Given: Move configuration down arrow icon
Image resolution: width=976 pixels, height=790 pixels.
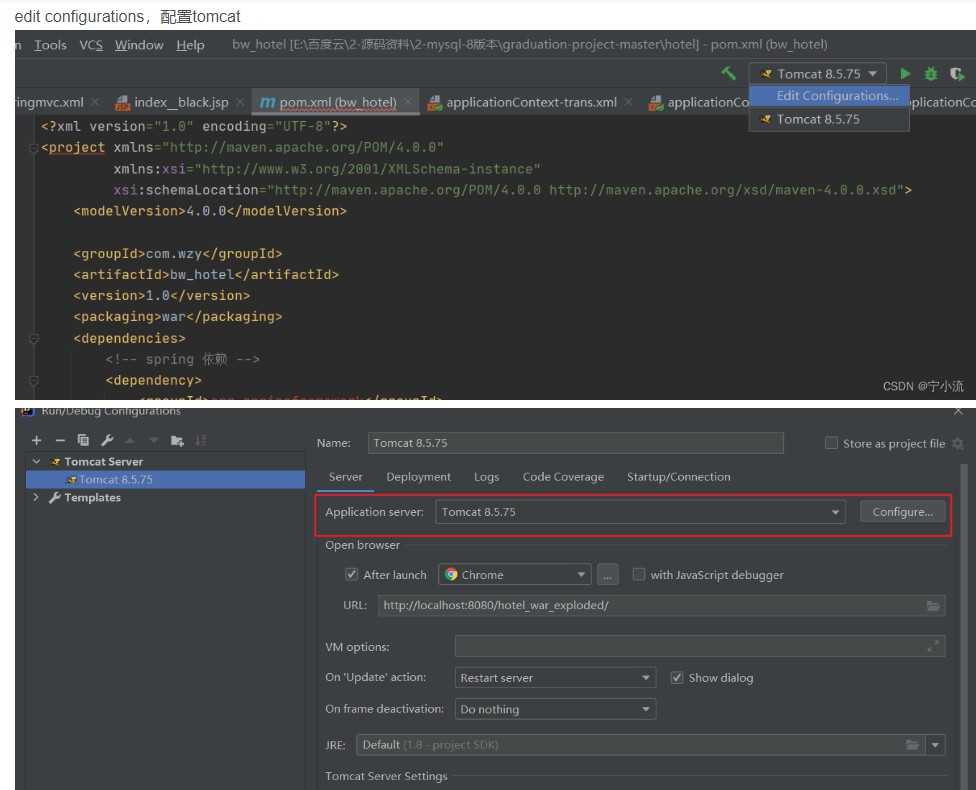Looking at the screenshot, I should click(154, 441).
